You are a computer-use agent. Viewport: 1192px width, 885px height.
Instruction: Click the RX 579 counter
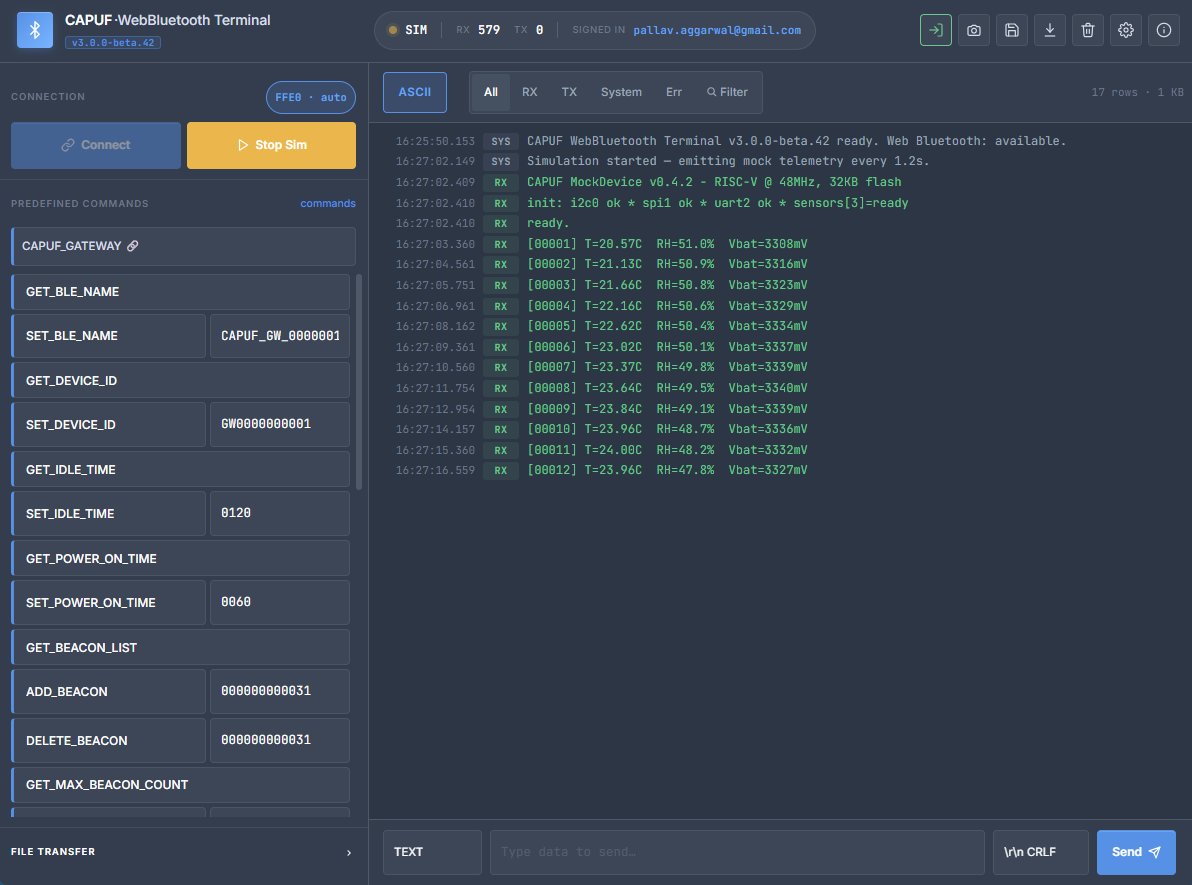tap(477, 30)
